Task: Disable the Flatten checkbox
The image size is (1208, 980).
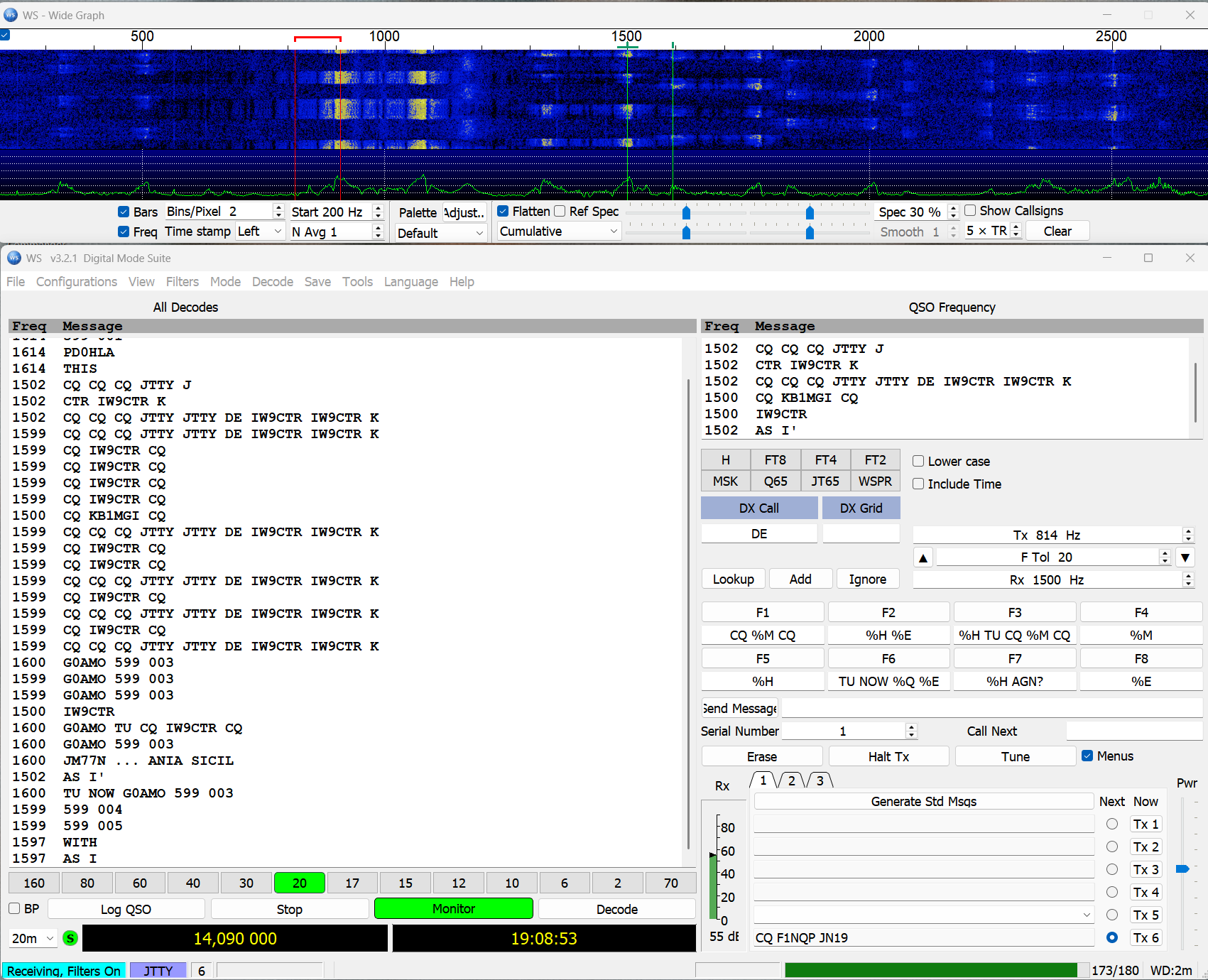Action: (x=503, y=211)
